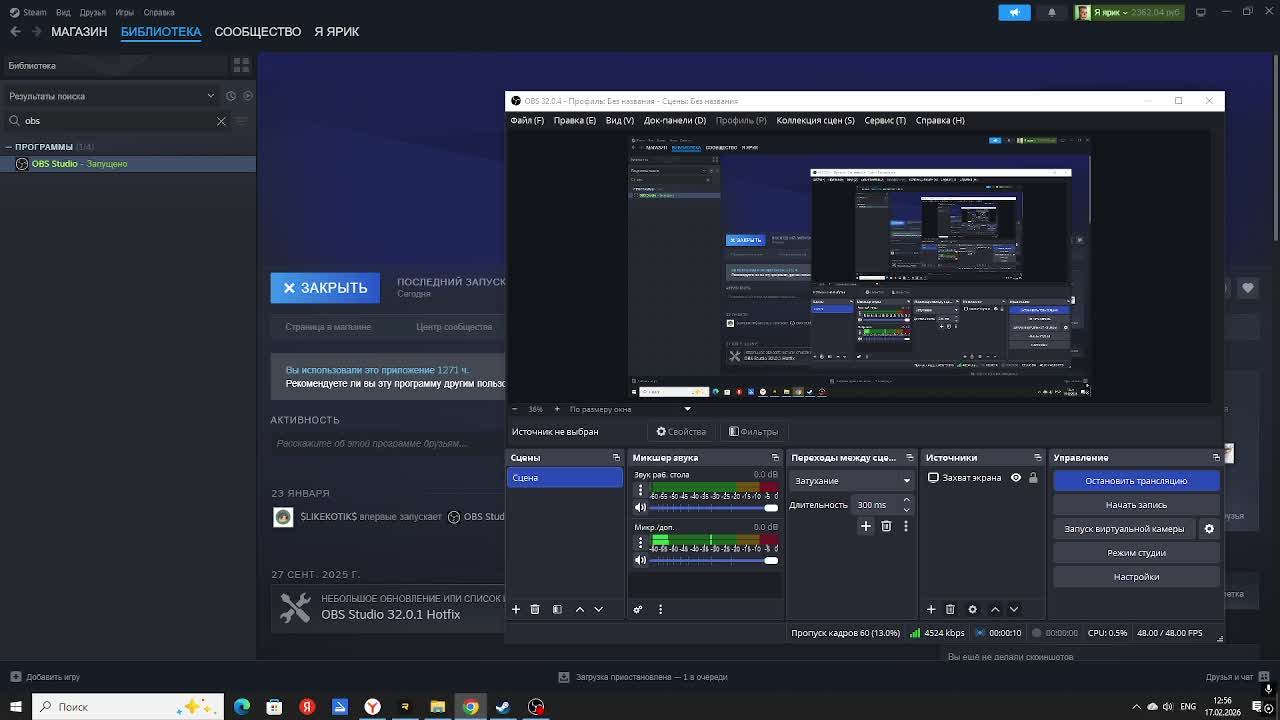1280x720 pixels.
Task: Decrease the transition duration with the down stepper
Action: point(907,509)
